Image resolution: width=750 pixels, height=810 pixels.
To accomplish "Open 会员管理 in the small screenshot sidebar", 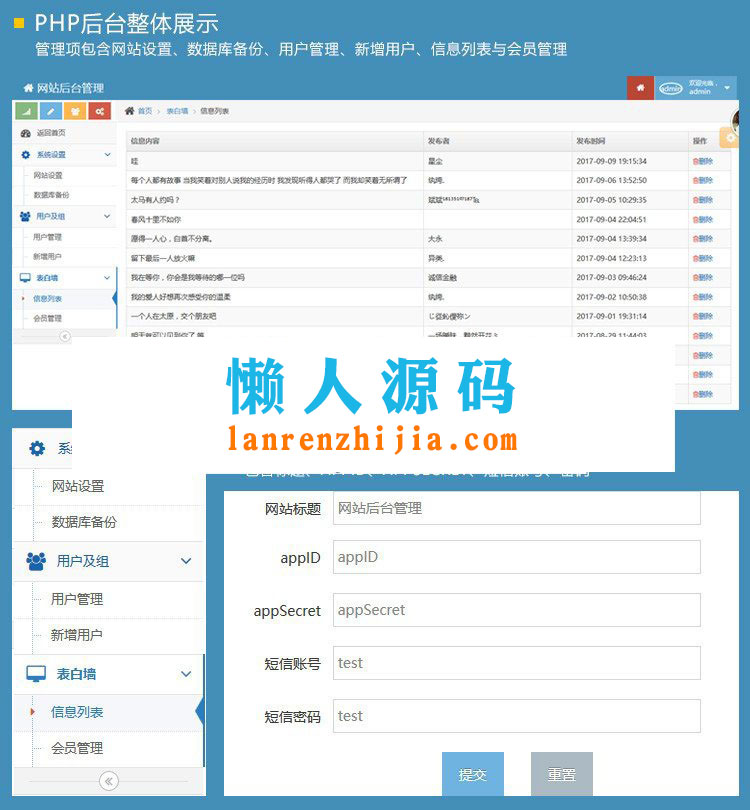I will tap(48, 318).
